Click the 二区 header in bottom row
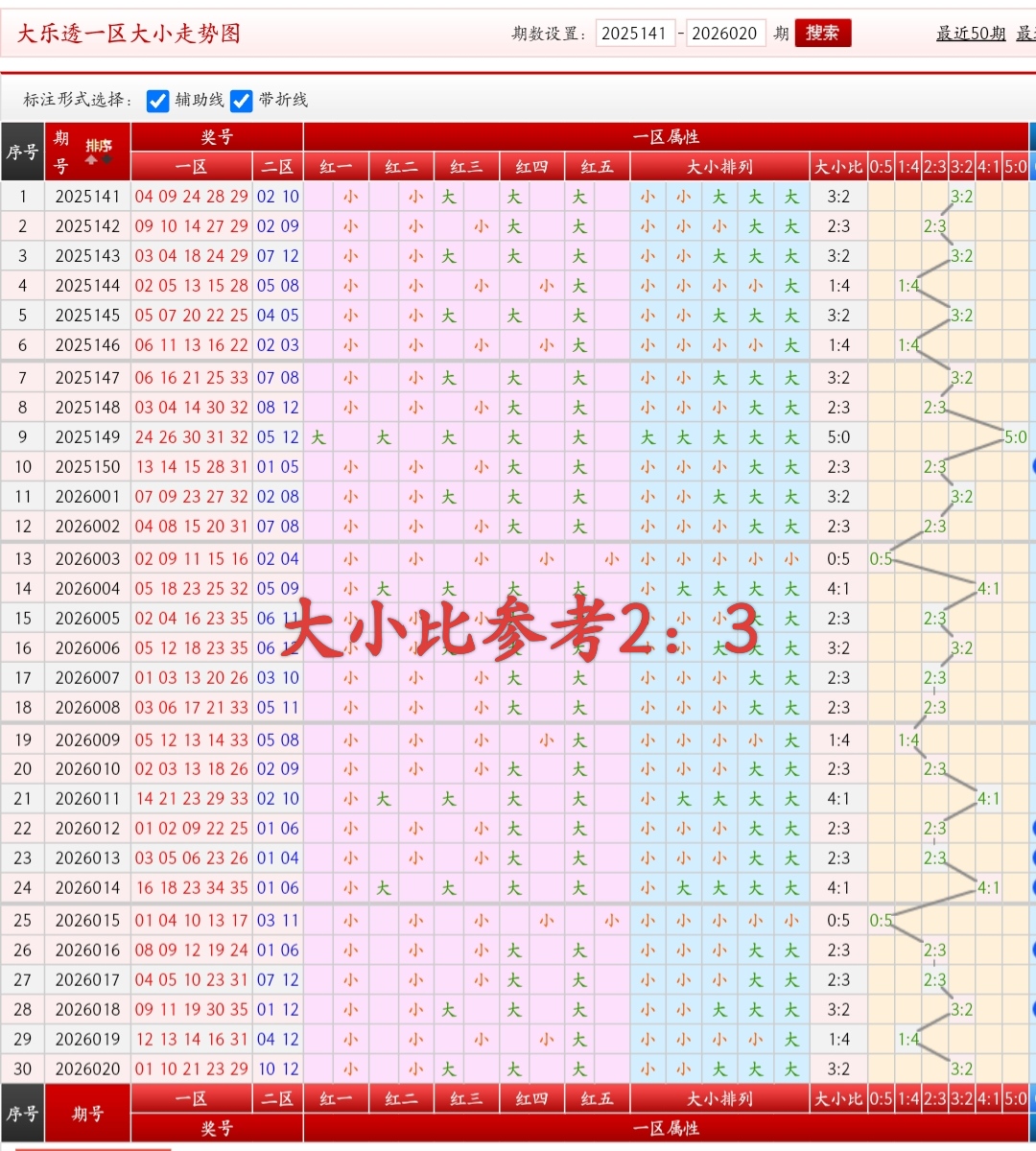Viewport: 1036px width, 1151px height. (277, 1098)
